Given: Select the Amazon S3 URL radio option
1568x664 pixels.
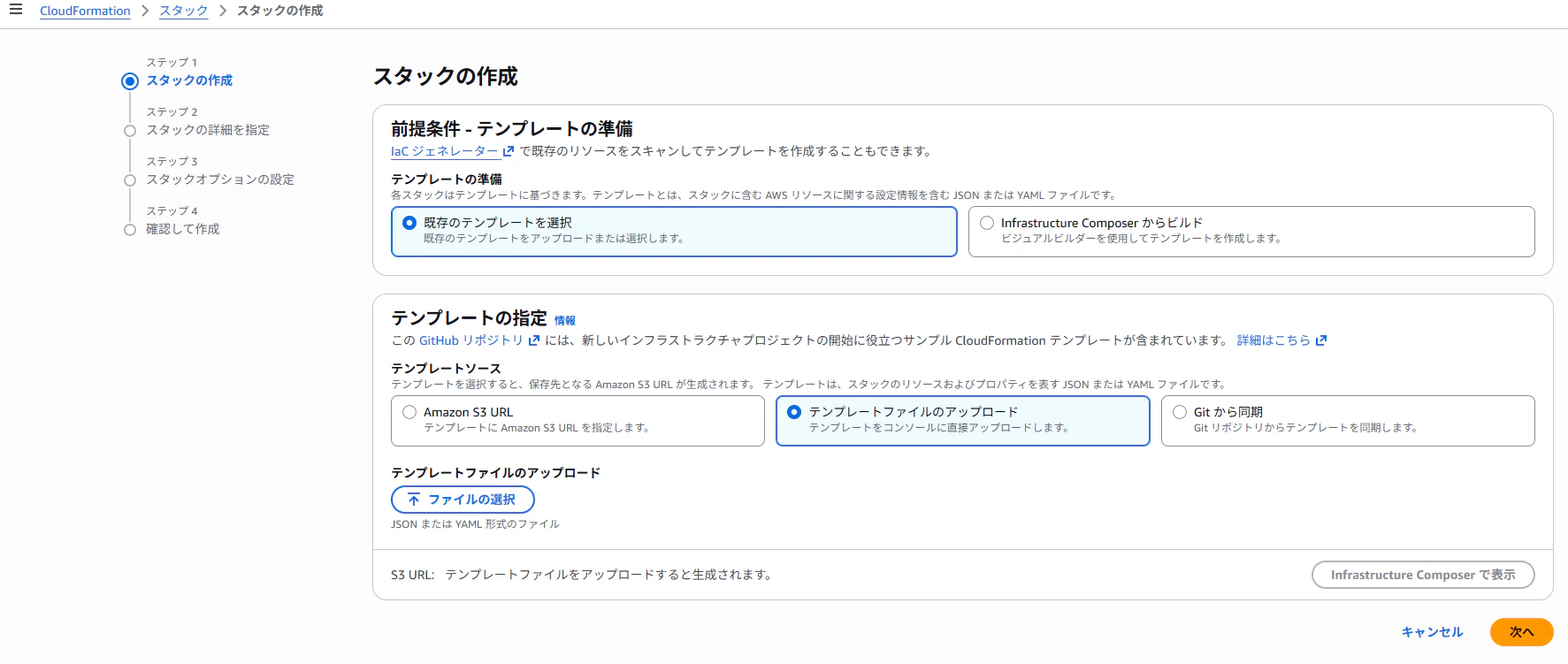Looking at the screenshot, I should (x=409, y=412).
